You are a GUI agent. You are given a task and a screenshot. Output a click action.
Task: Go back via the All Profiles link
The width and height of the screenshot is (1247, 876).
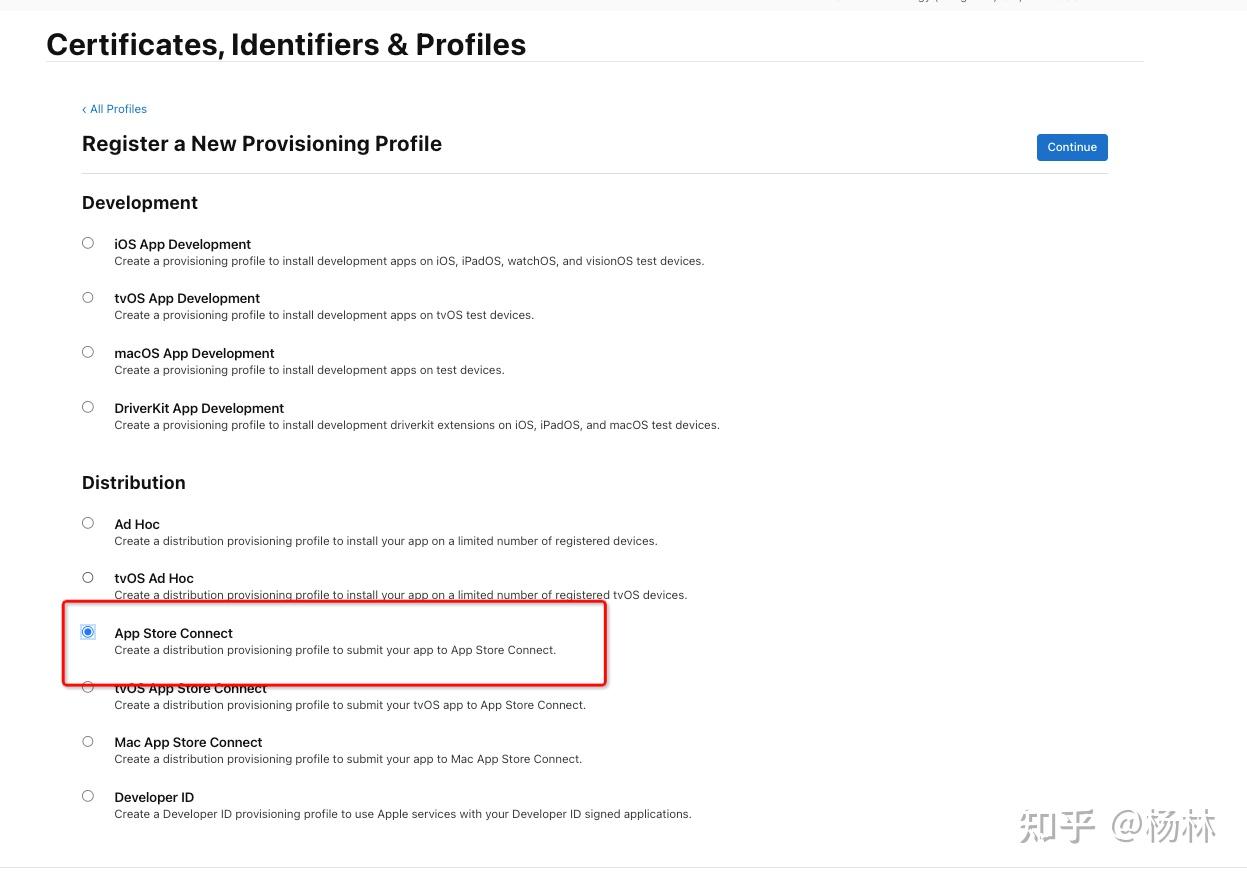pyautogui.click(x=115, y=109)
